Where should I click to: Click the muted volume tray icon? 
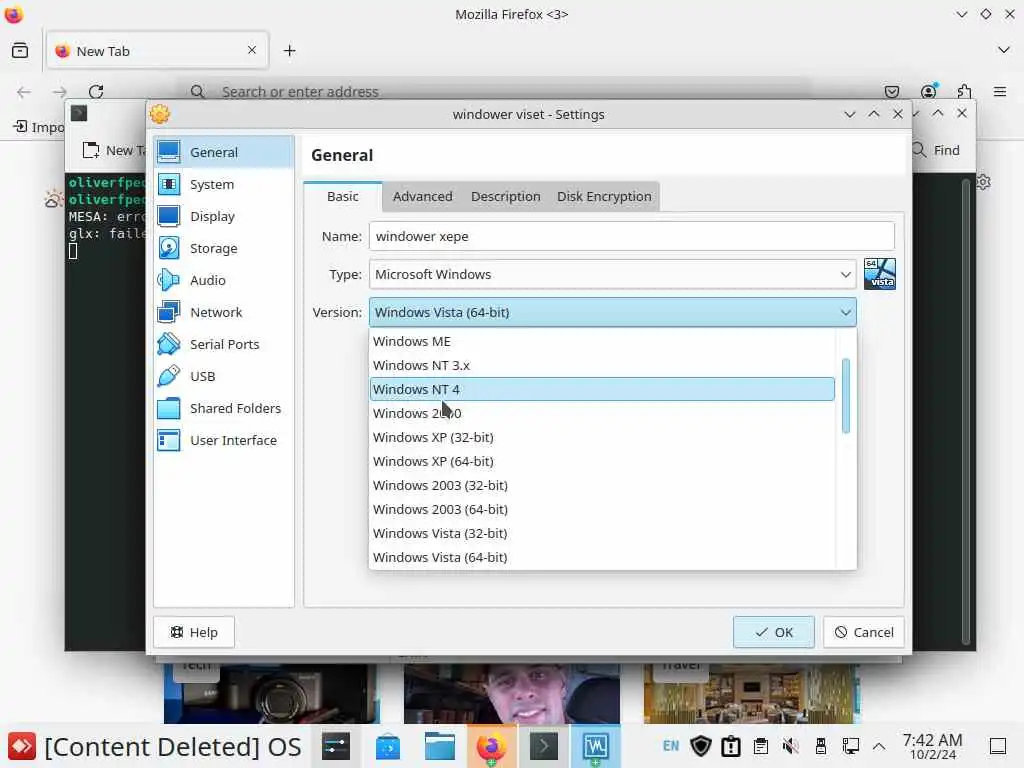(790, 746)
